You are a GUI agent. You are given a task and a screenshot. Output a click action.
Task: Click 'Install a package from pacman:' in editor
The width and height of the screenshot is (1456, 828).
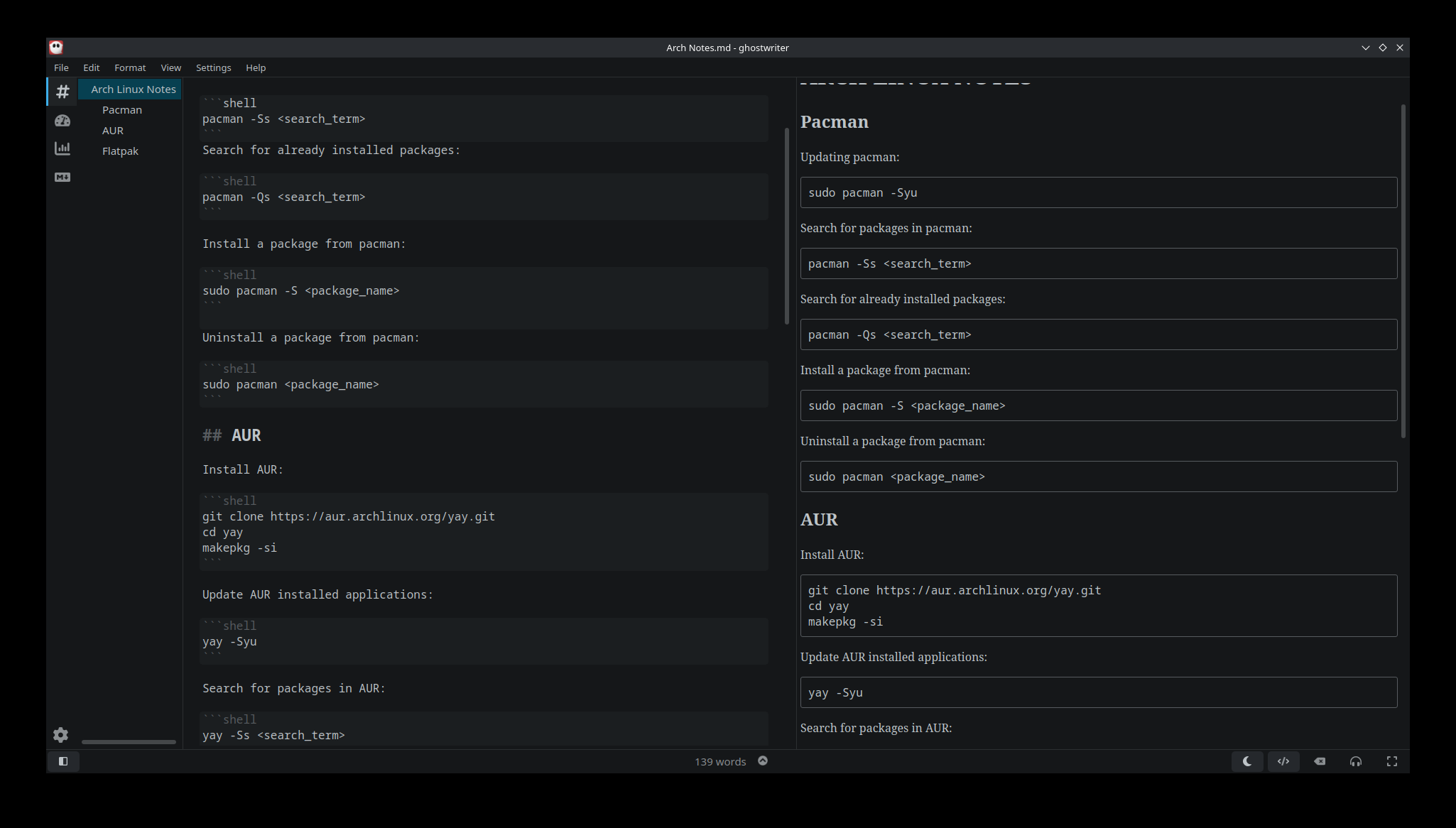click(304, 244)
